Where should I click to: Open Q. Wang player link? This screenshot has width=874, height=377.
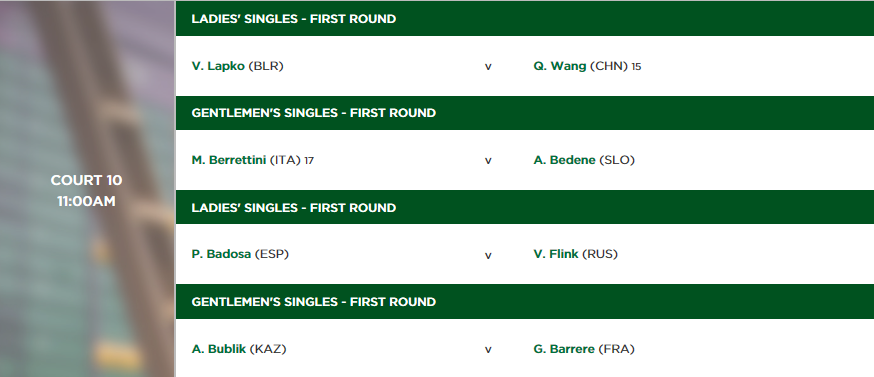coord(560,66)
